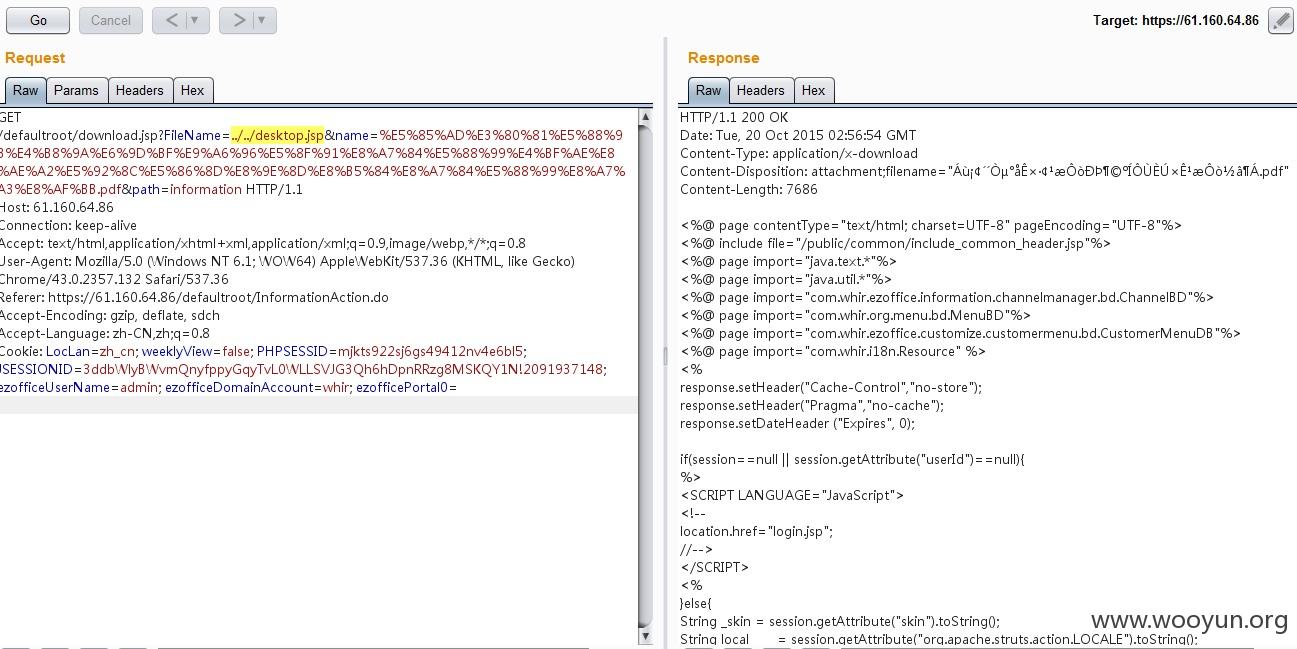Click the Content-Length: 7686 line
Image resolution: width=1297 pixels, height=649 pixels.
coord(748,189)
